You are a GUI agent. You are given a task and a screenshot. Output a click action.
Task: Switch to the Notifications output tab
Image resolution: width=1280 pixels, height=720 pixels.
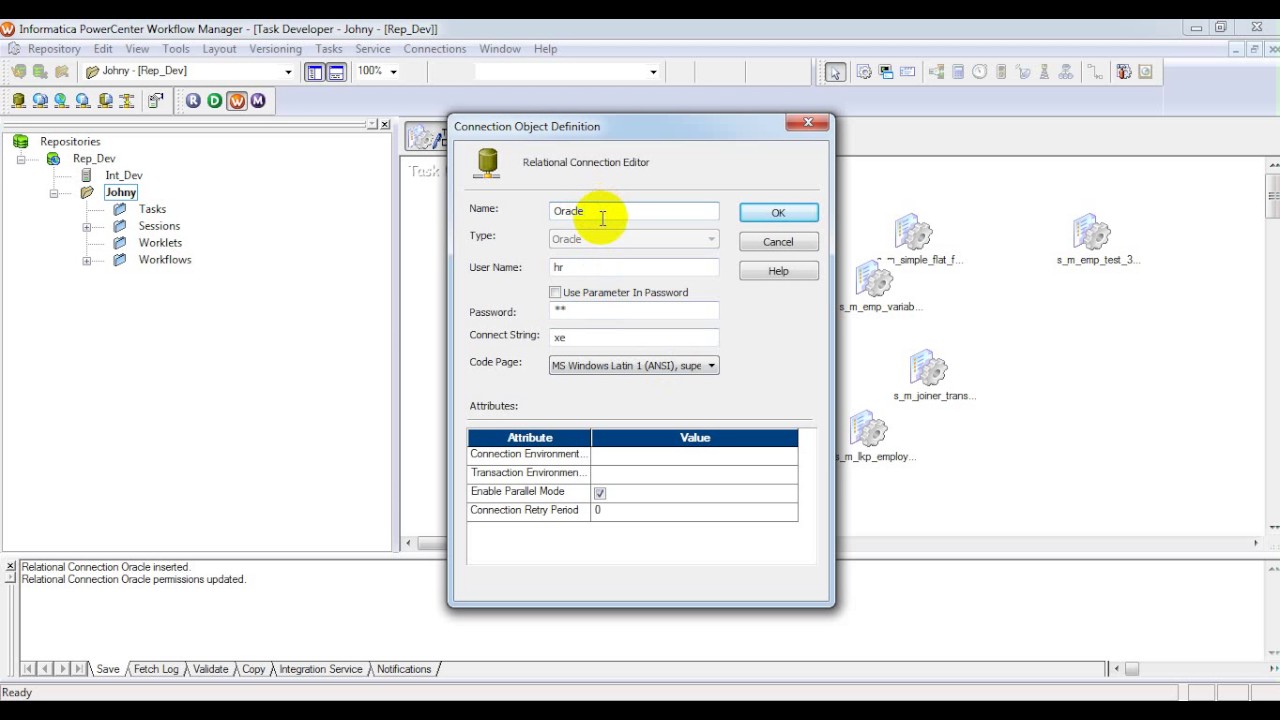(404, 669)
